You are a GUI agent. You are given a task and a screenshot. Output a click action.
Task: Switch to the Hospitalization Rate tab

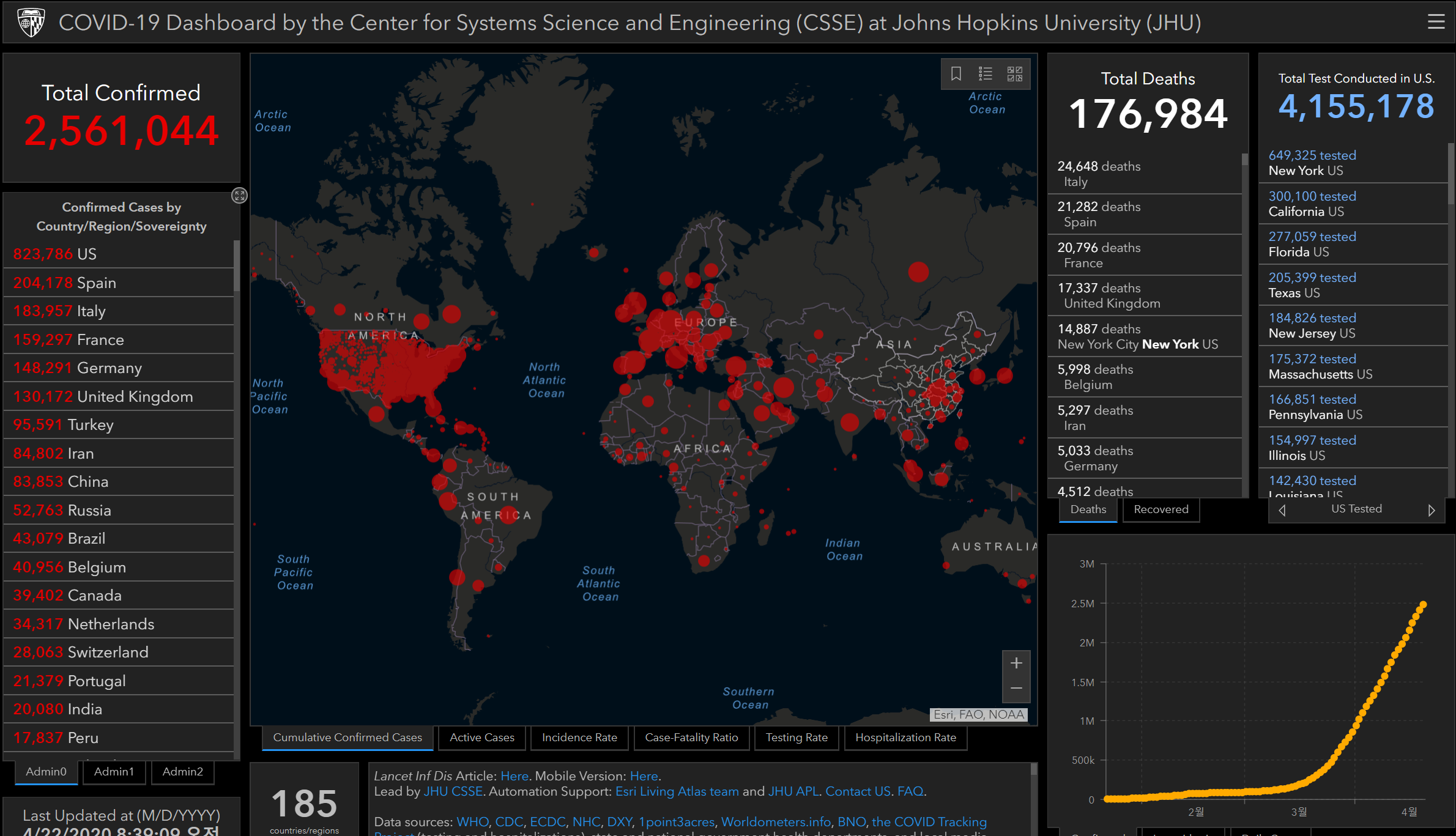(x=905, y=738)
